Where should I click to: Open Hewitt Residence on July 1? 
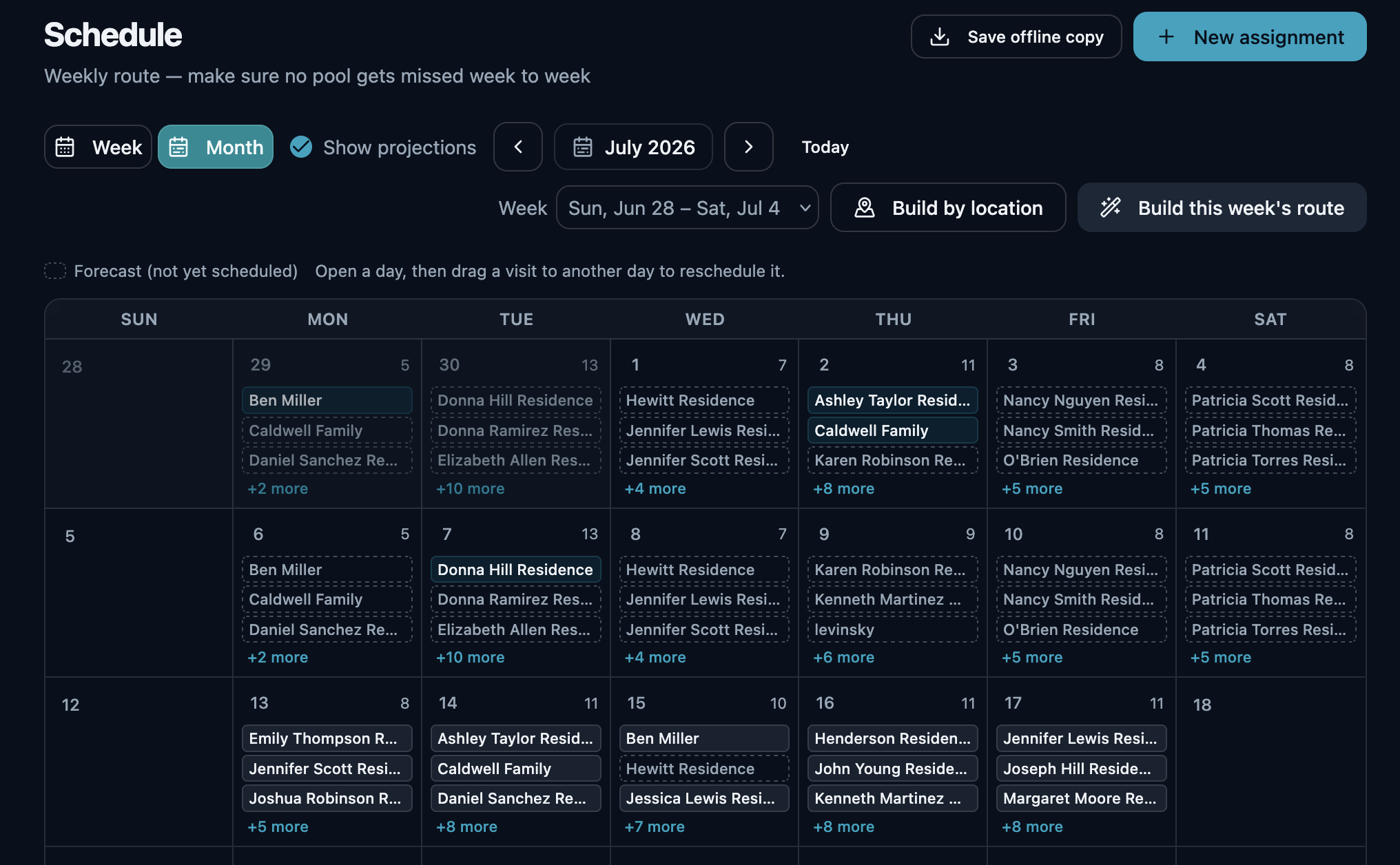704,400
